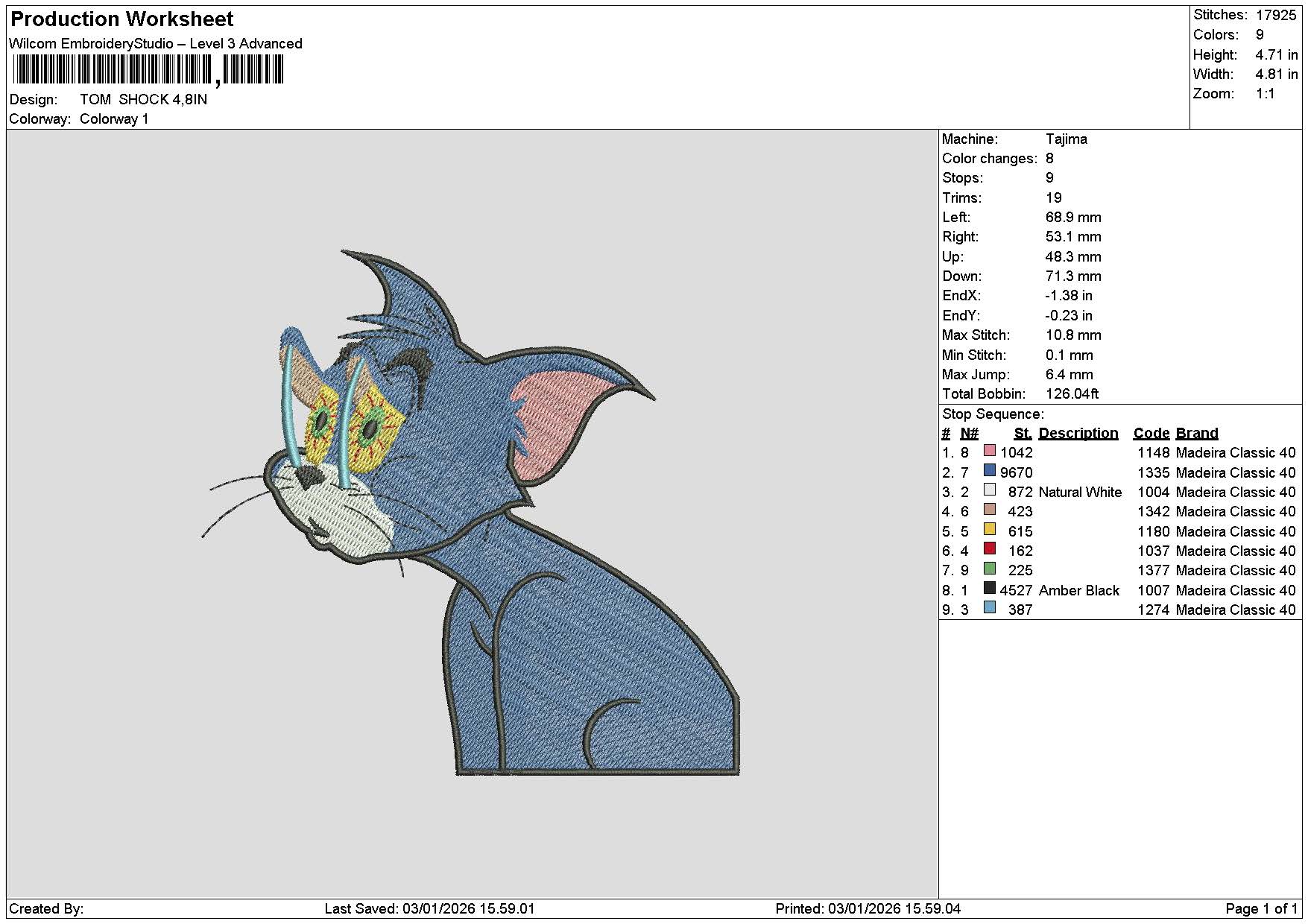Image resolution: width=1308 pixels, height=924 pixels.
Task: Select the "Amber Black" description
Action: (1079, 591)
